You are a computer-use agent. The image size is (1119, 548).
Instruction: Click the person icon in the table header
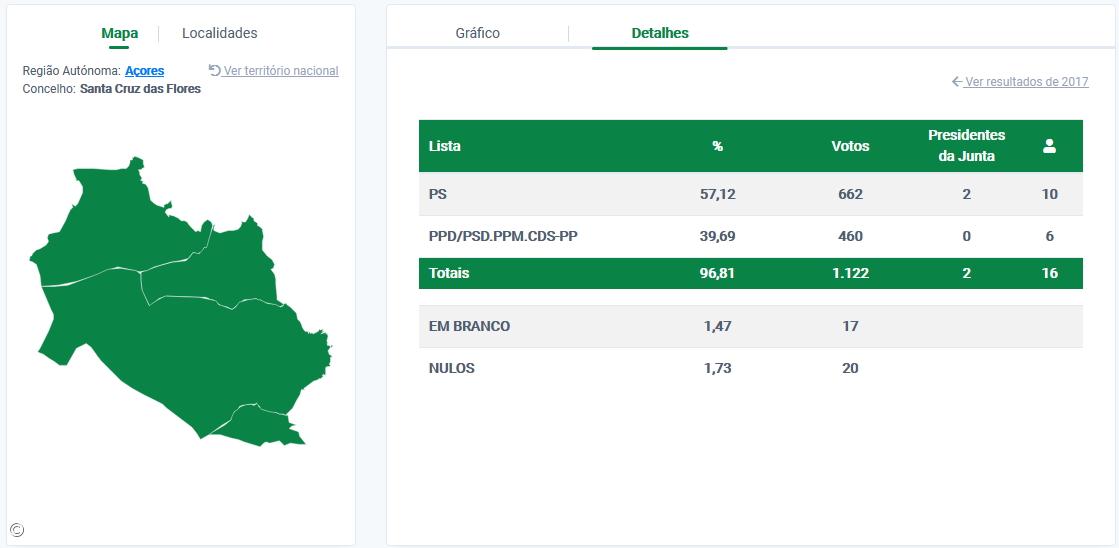tap(1049, 146)
